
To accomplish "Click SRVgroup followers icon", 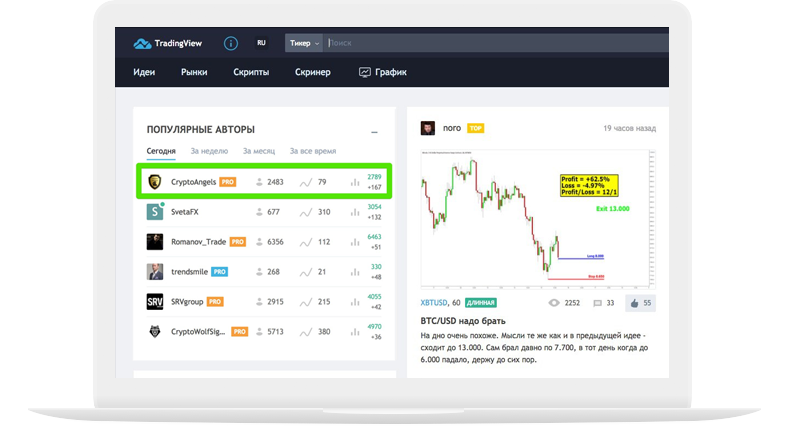I will (259, 302).
